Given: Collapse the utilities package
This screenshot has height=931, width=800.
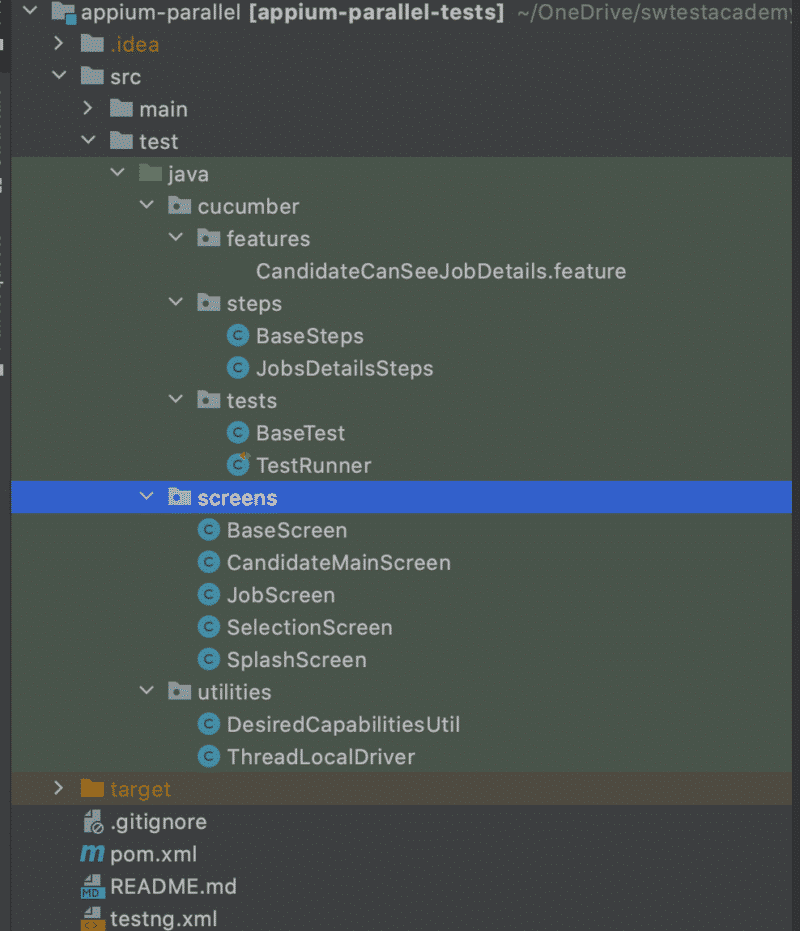Looking at the screenshot, I should [x=147, y=691].
